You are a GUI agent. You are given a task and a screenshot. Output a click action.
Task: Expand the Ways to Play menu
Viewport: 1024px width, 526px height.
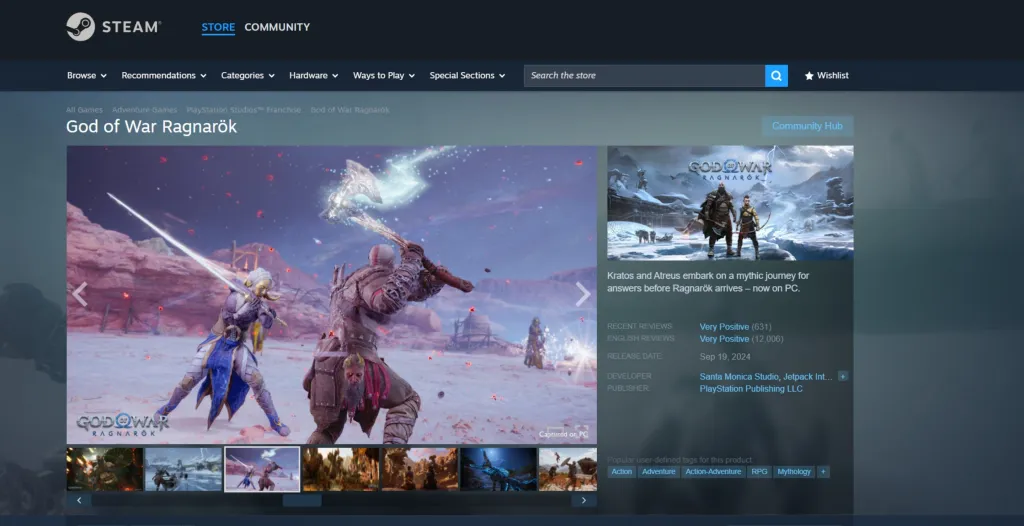coord(384,76)
